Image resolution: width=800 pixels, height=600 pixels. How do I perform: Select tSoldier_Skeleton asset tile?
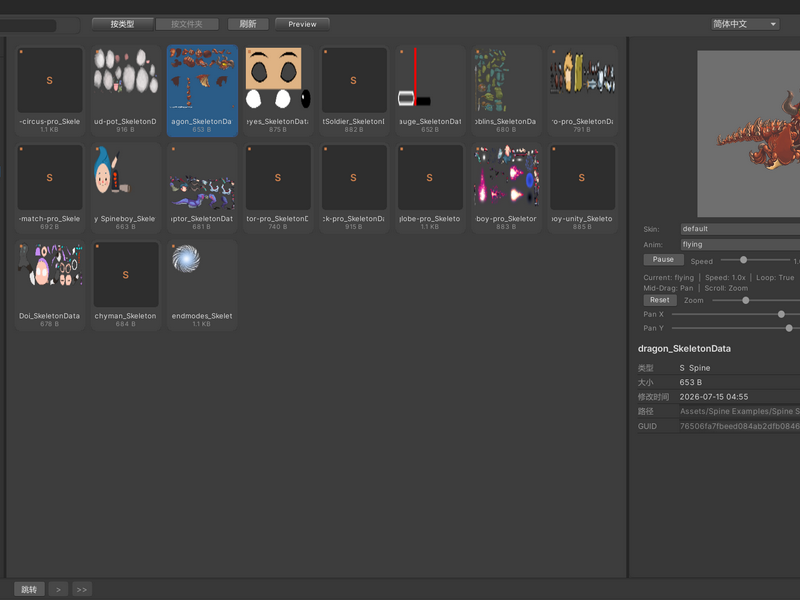tap(354, 90)
